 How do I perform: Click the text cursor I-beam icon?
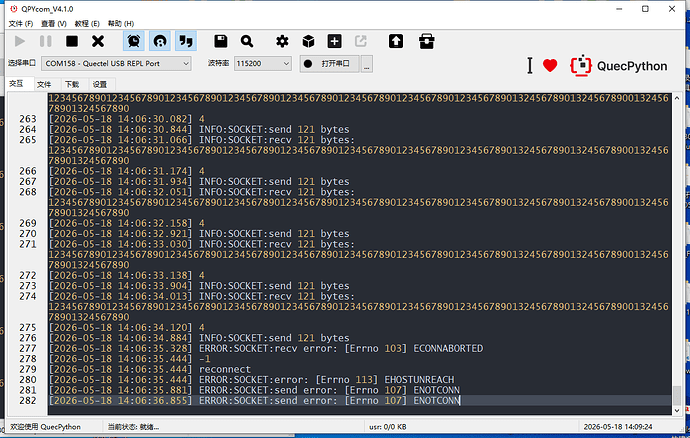[530, 66]
